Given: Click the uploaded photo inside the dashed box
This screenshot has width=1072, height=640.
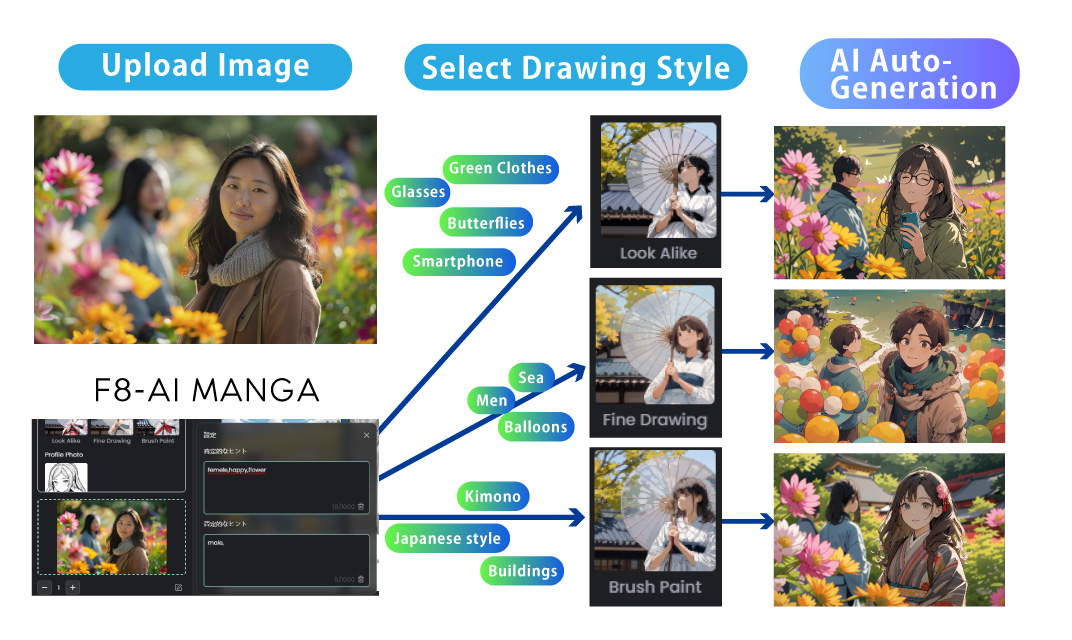Looking at the screenshot, I should (111, 537).
